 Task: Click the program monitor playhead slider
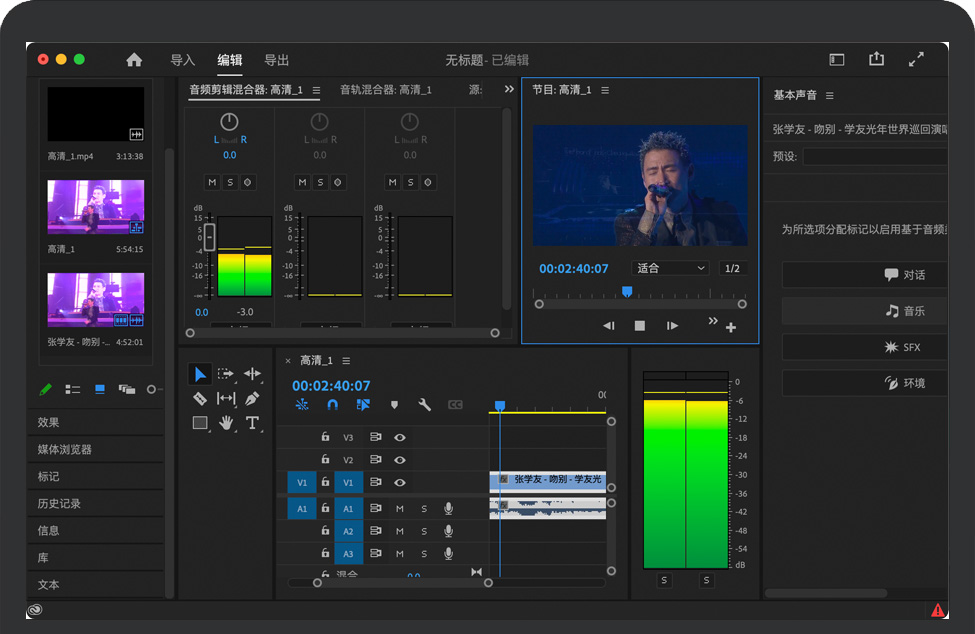627,292
